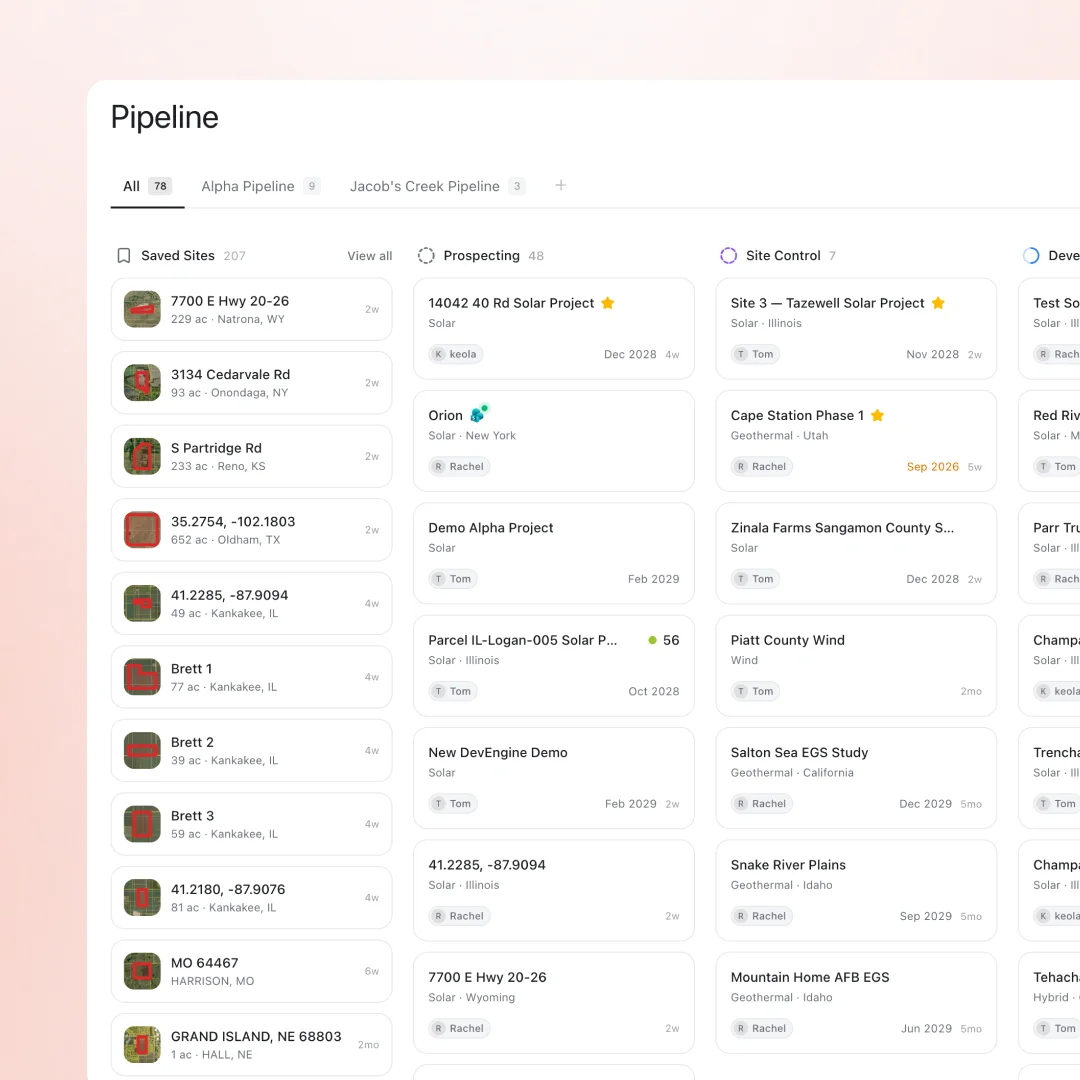The height and width of the screenshot is (1080, 1080).
Task: Switch to Jacob's Creek Pipeline tab
Action: click(437, 186)
